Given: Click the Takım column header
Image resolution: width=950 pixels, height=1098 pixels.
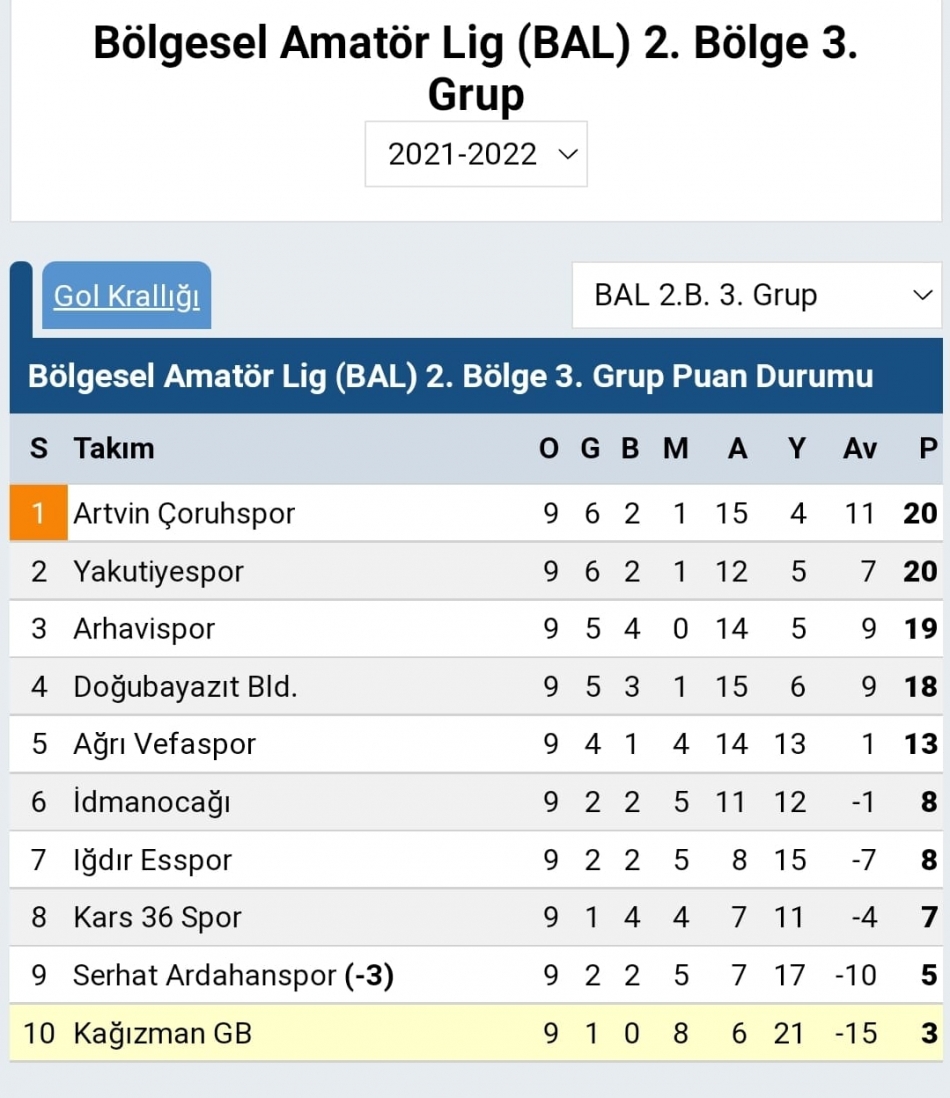Looking at the screenshot, I should click(113, 448).
